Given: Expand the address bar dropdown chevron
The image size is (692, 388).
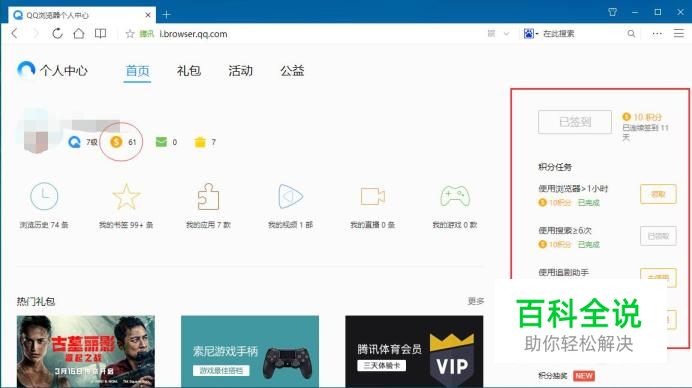Looking at the screenshot, I should tap(506, 34).
